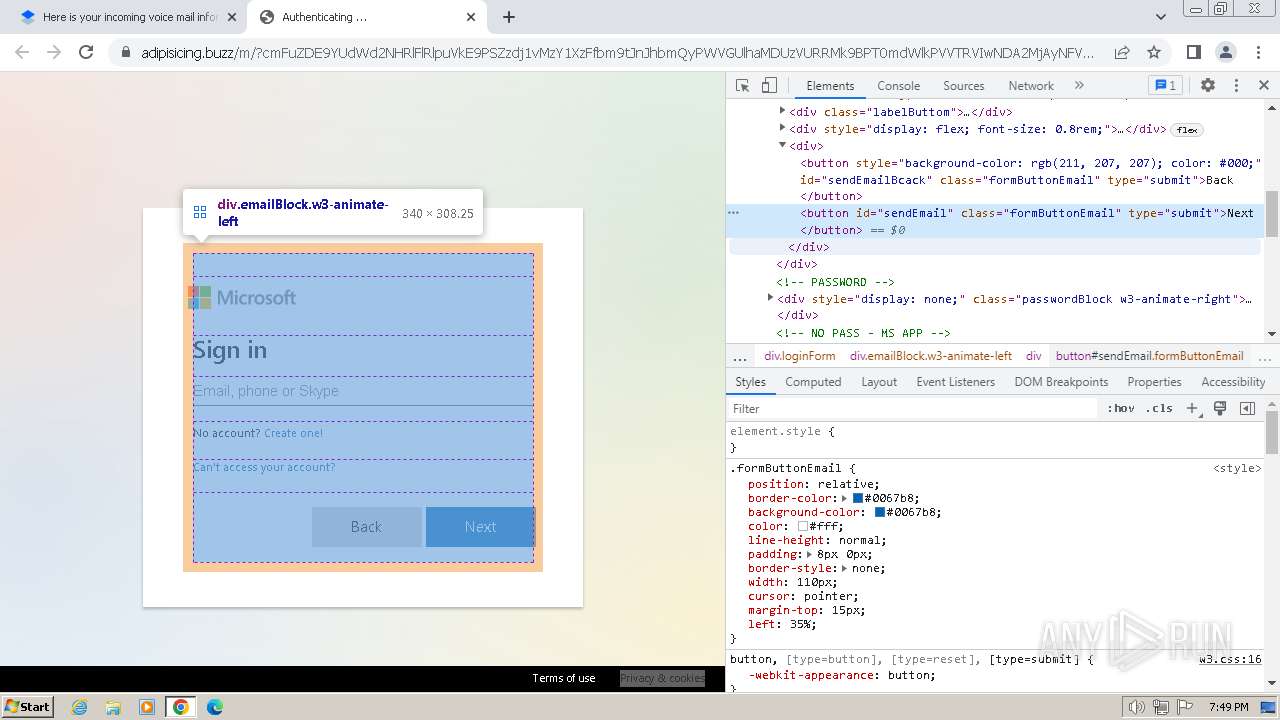Bookmark this page with star icon

(1154, 52)
